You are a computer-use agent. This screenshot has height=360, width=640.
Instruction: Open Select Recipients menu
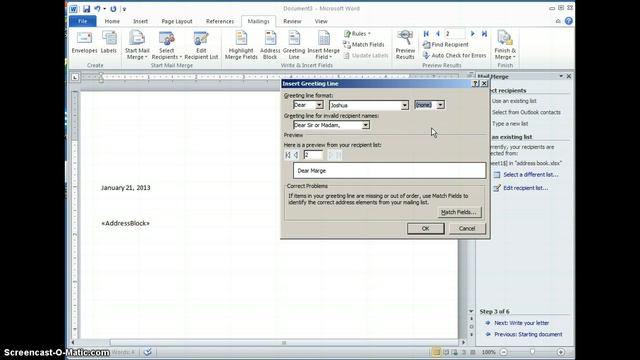[x=167, y=45]
